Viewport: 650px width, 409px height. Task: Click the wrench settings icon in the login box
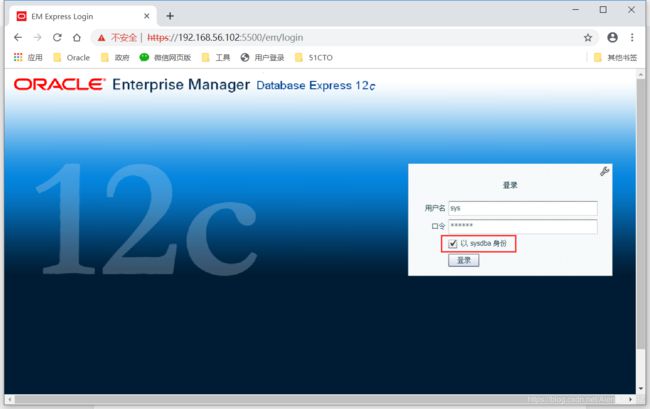click(x=604, y=171)
